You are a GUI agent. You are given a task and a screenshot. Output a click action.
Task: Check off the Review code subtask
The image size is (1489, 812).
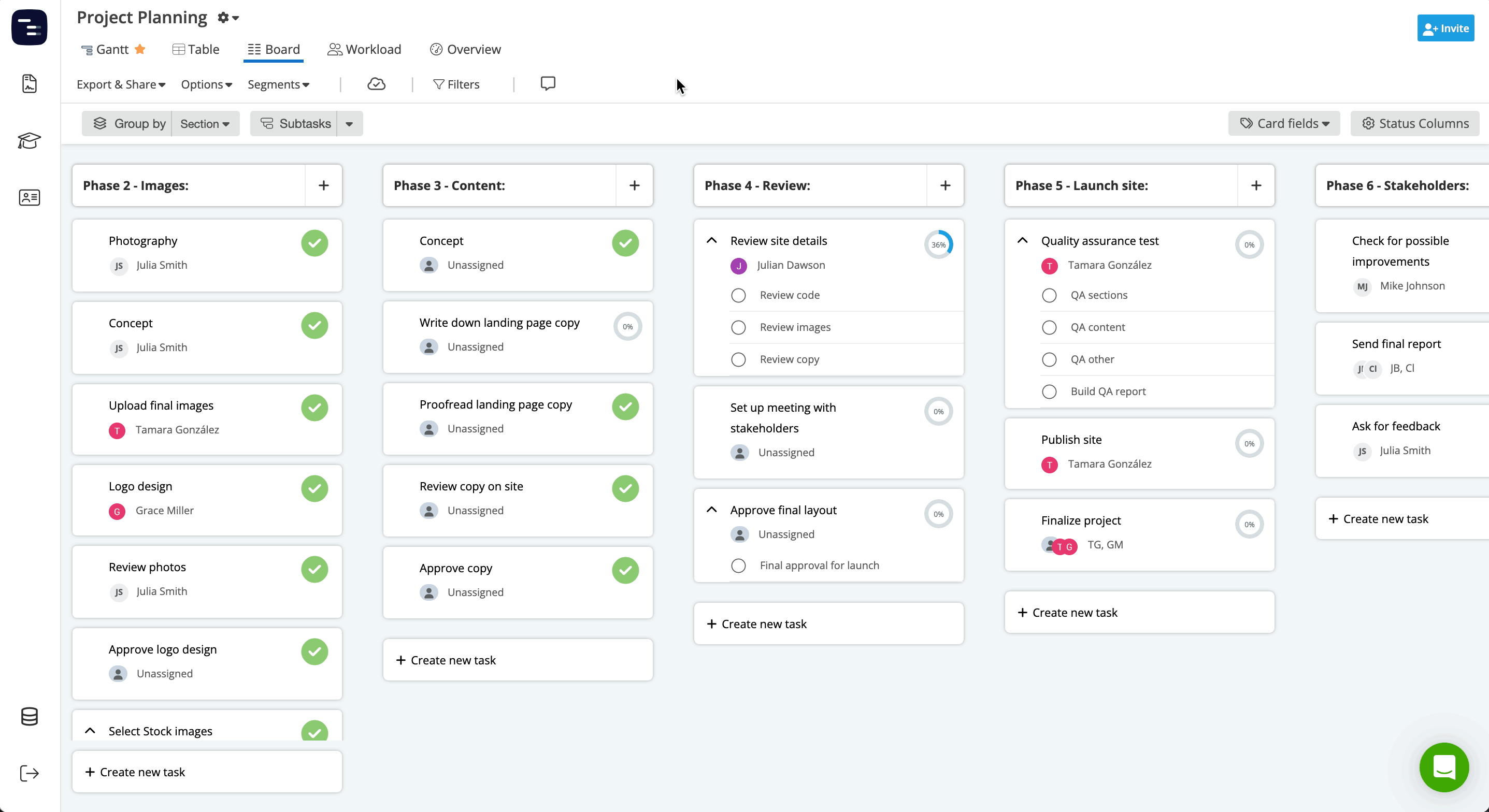[x=738, y=295]
